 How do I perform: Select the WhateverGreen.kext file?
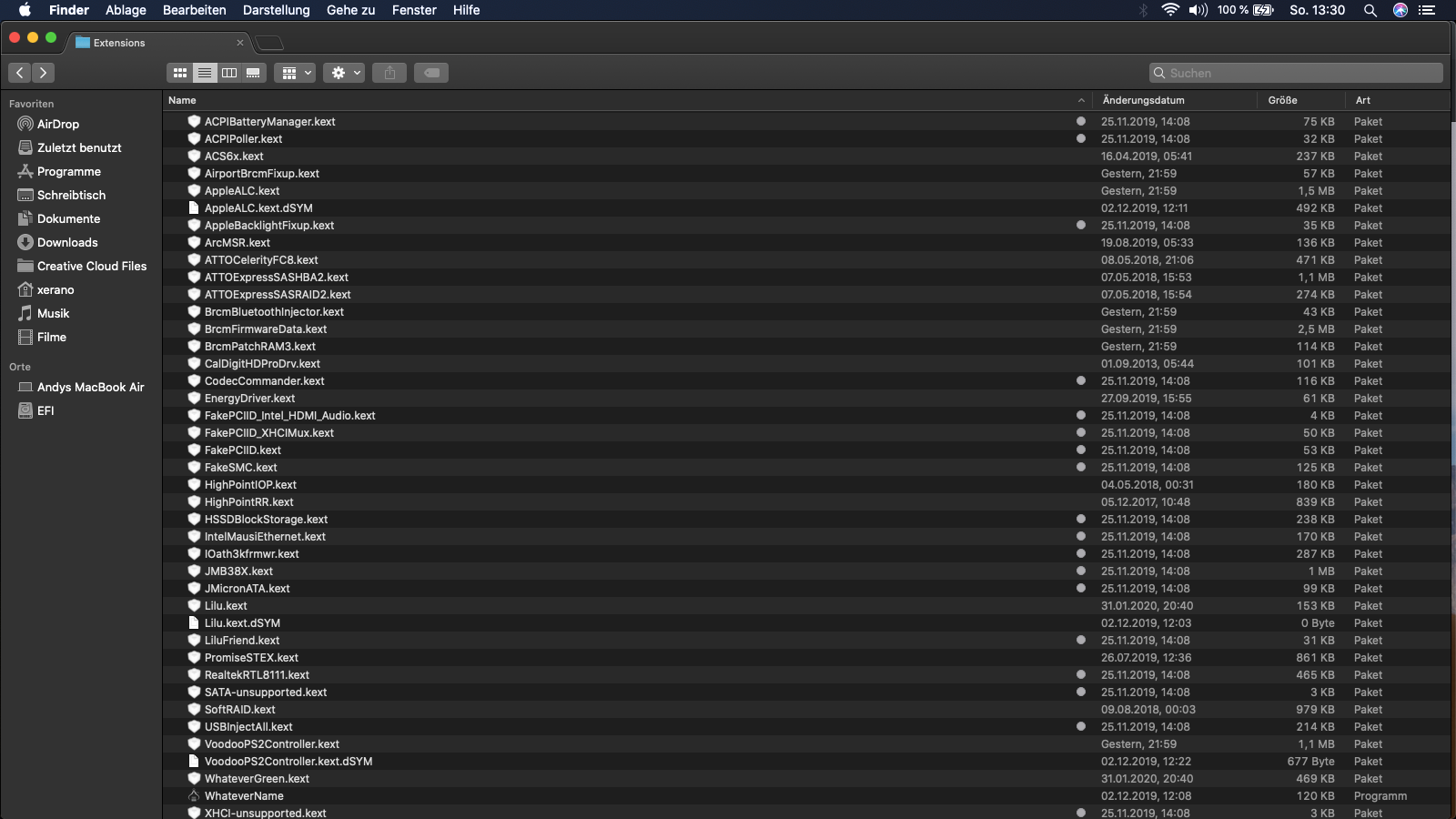tap(806, 779)
